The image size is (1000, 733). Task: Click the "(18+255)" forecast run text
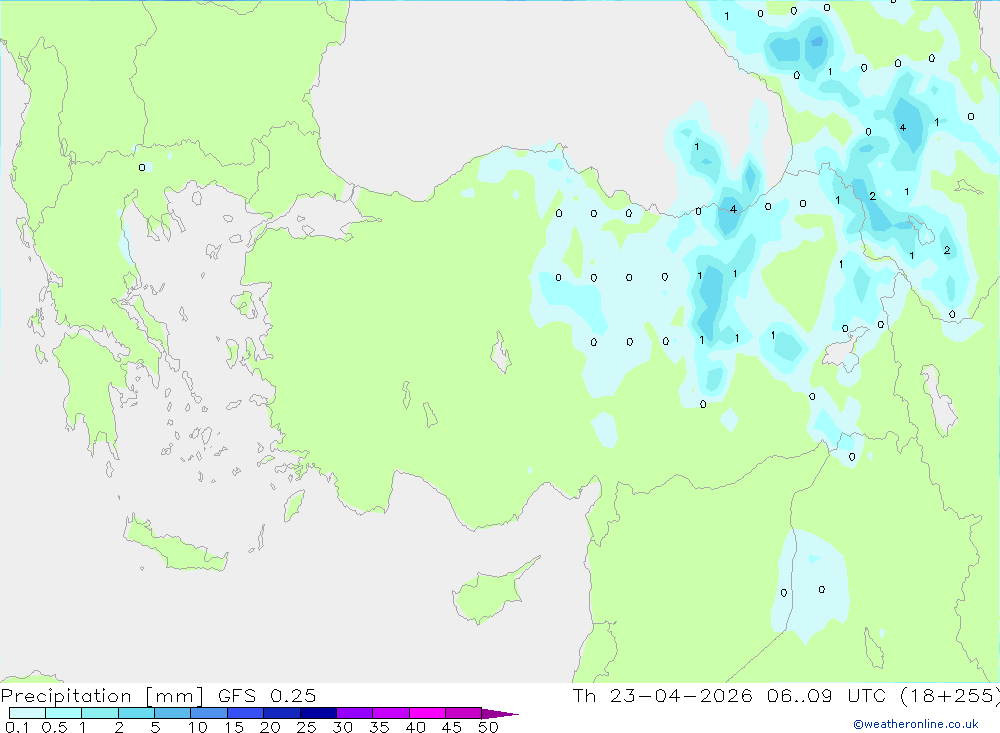click(x=950, y=695)
